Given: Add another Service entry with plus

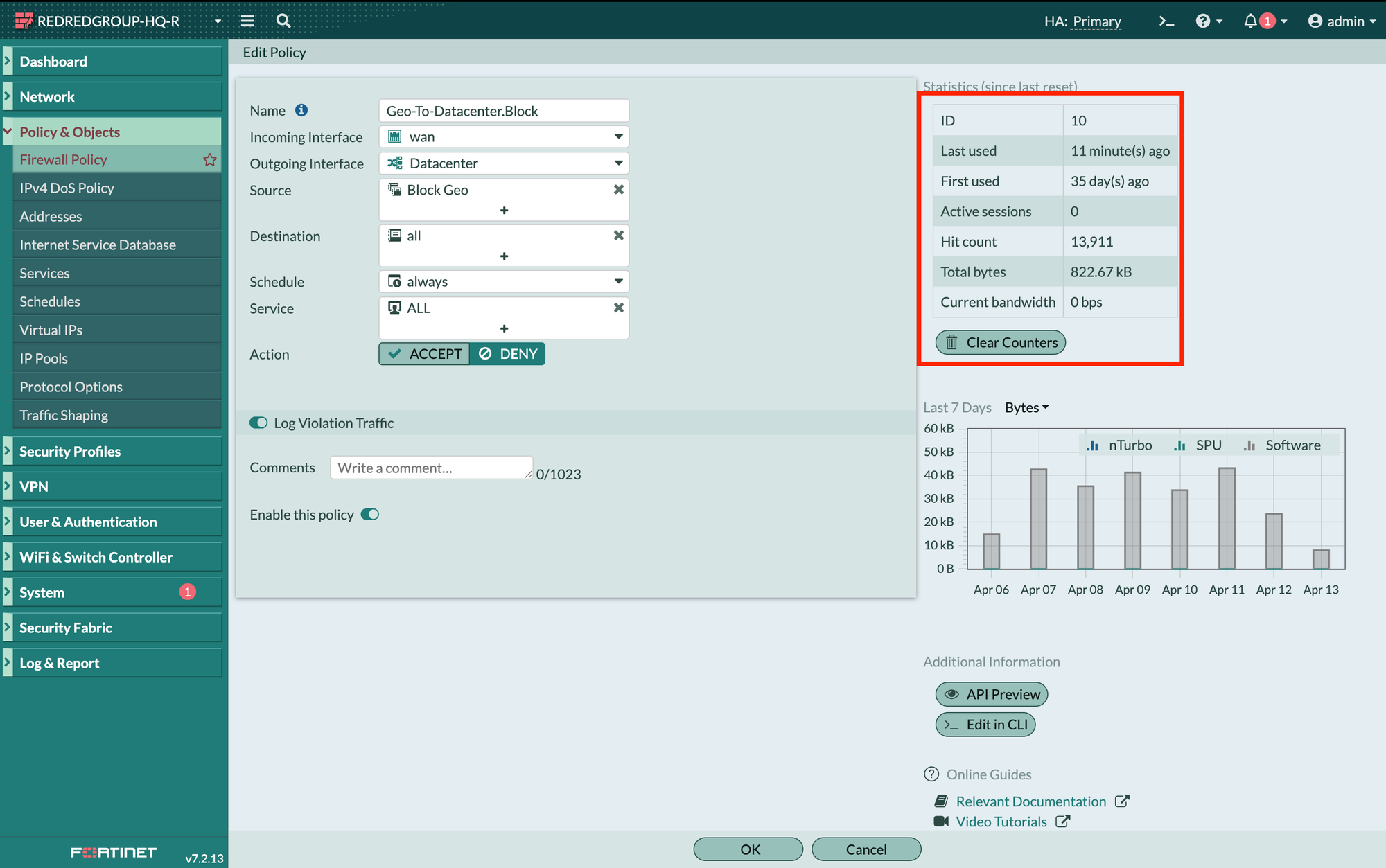Looking at the screenshot, I should pyautogui.click(x=504, y=328).
